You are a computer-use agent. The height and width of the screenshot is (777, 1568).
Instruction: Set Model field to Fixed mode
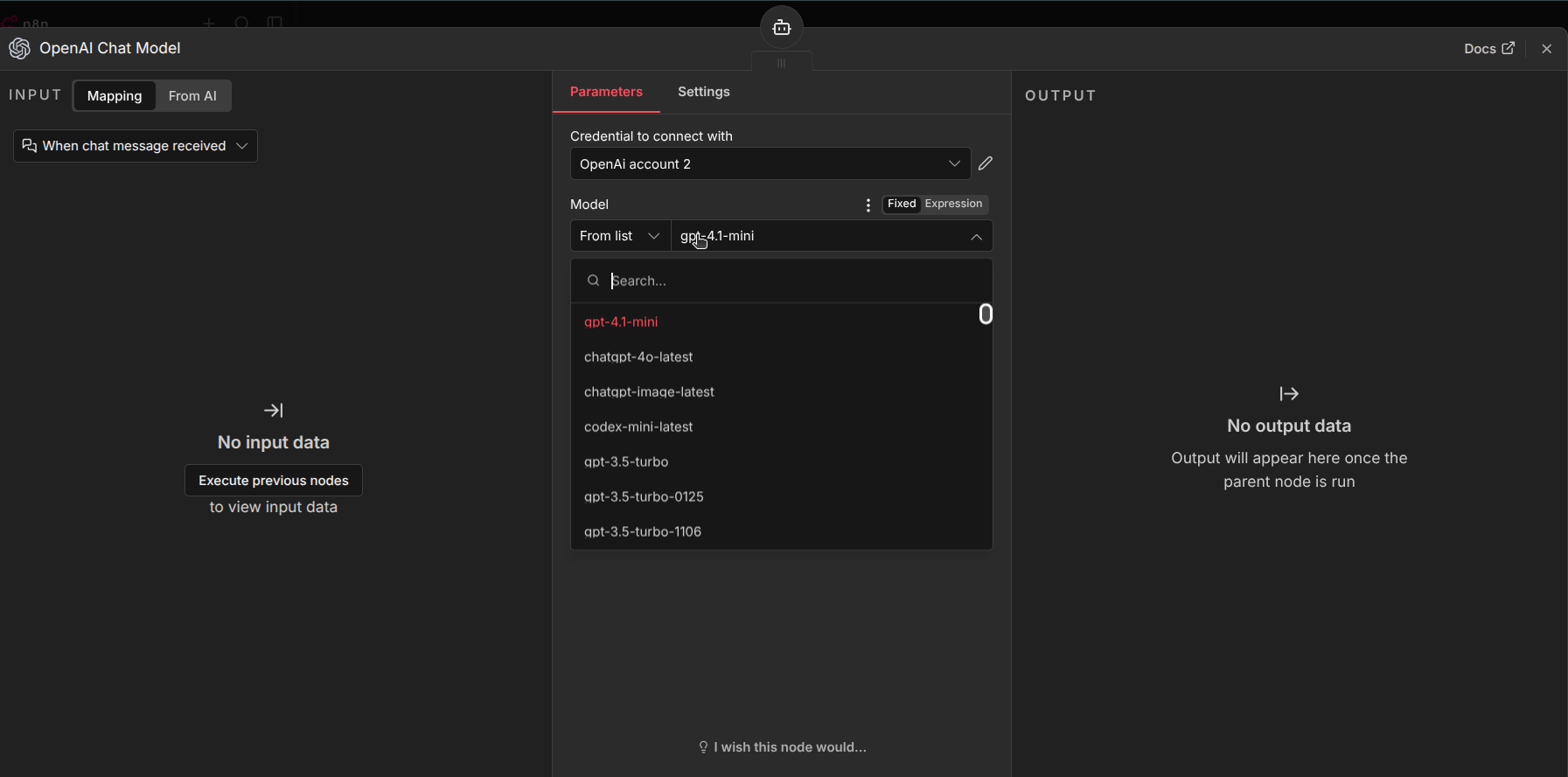(901, 204)
